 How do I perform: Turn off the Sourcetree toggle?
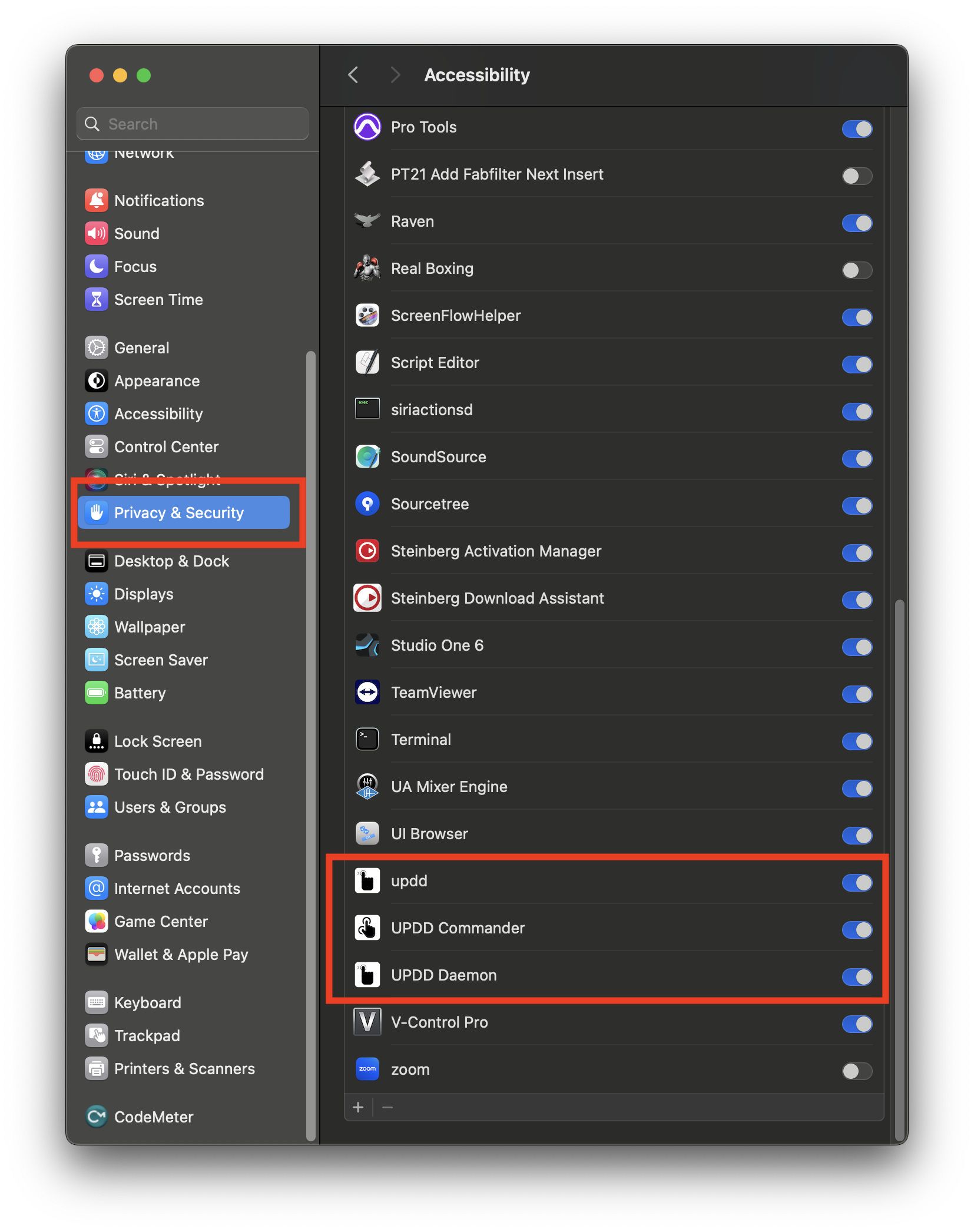pos(857,505)
